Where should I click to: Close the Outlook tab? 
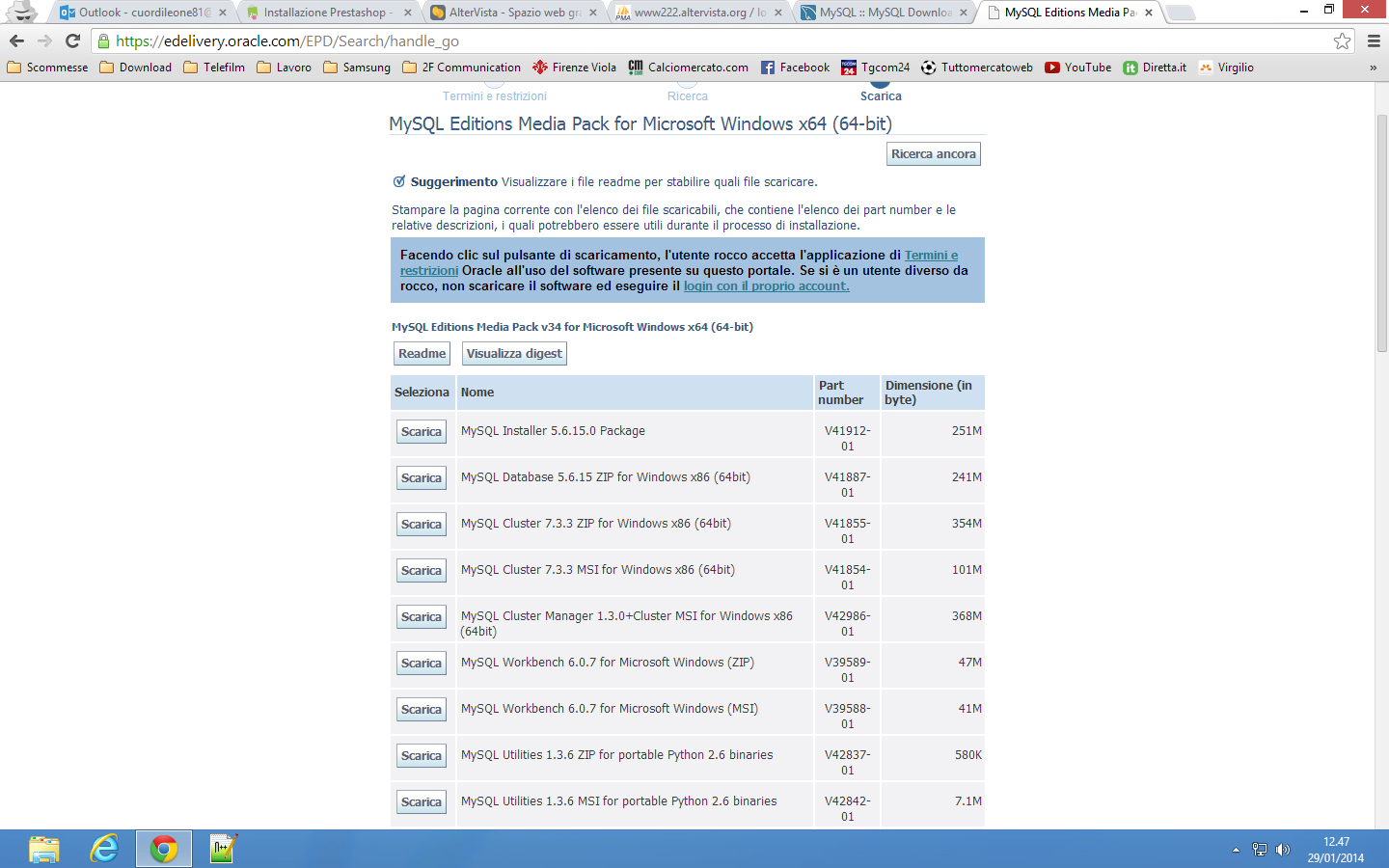point(223,13)
